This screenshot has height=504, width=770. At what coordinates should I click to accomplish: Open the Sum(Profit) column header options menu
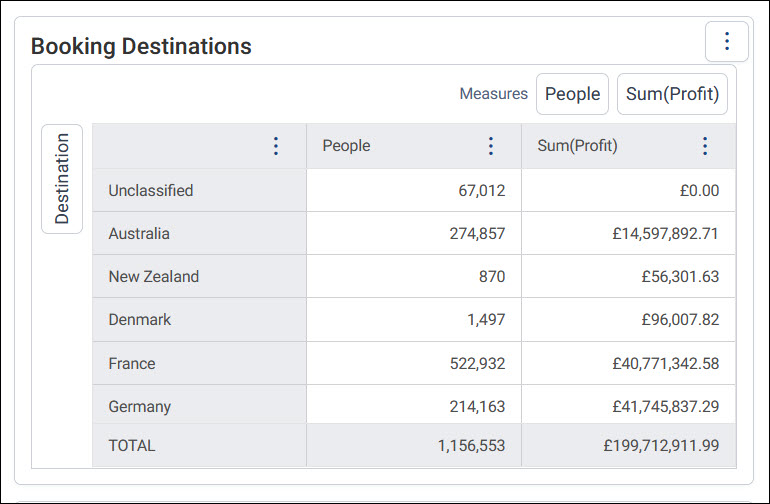click(705, 146)
